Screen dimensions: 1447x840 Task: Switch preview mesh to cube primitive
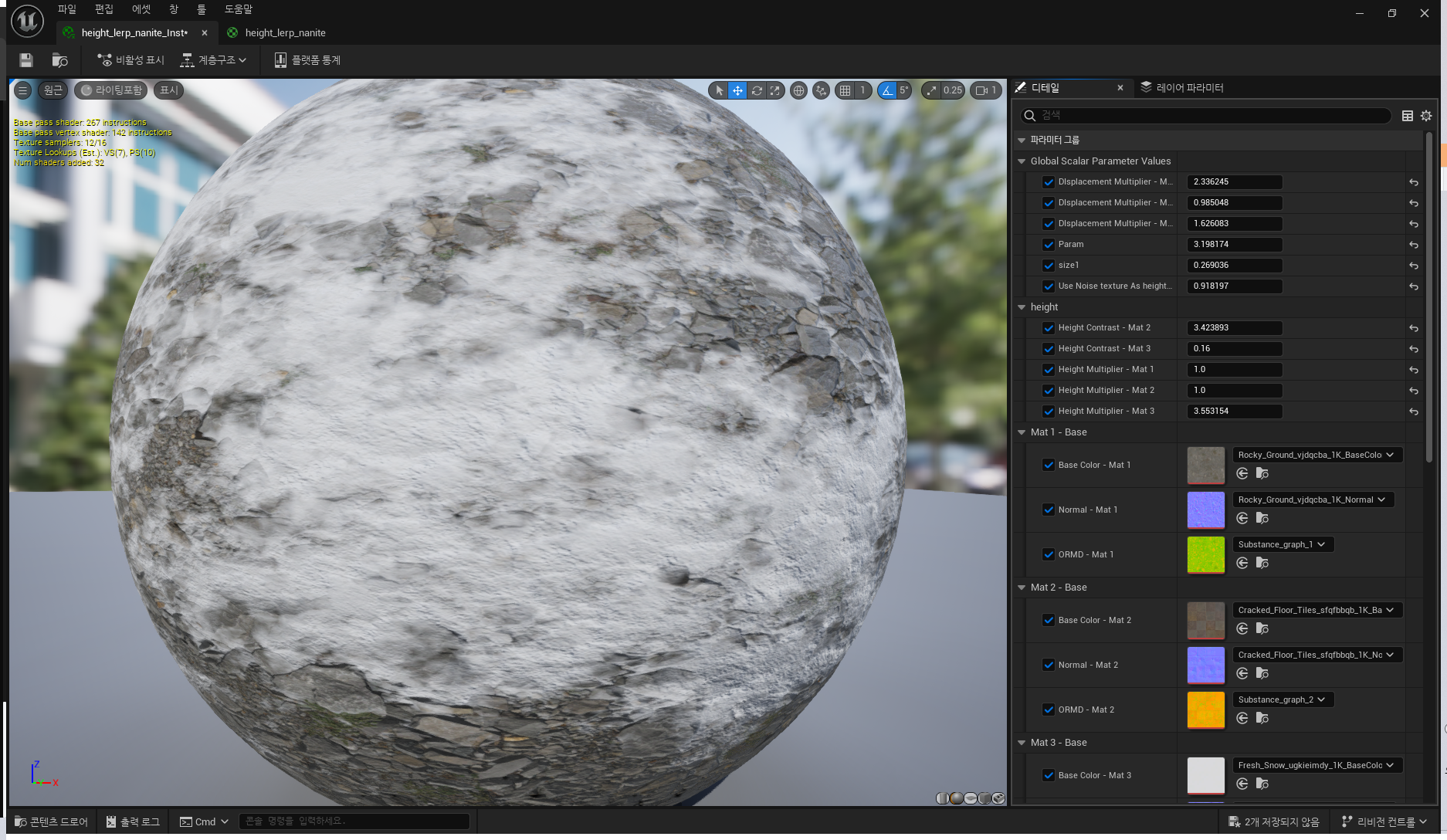(984, 798)
